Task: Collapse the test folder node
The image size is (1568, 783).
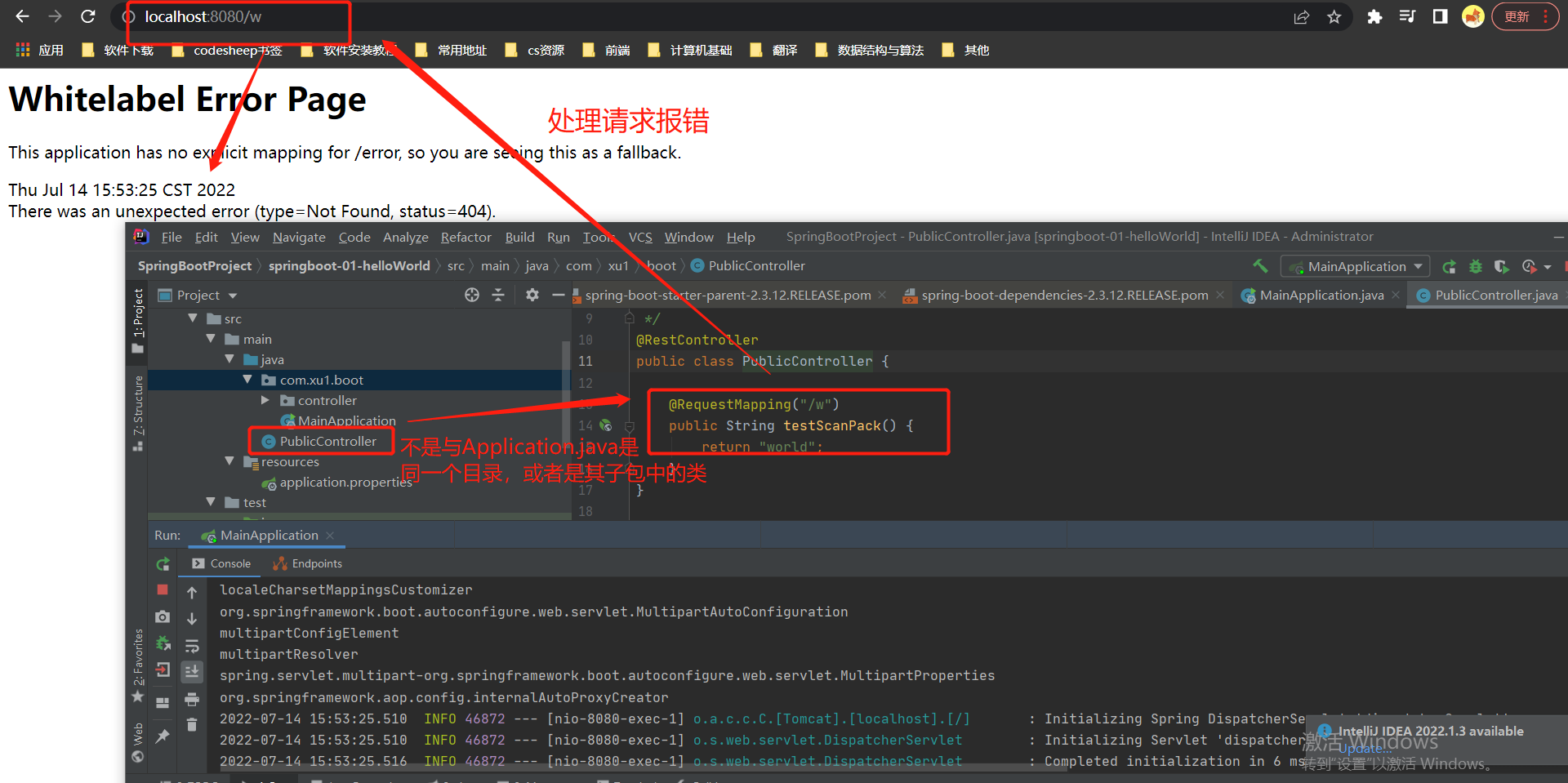Action: point(211,502)
